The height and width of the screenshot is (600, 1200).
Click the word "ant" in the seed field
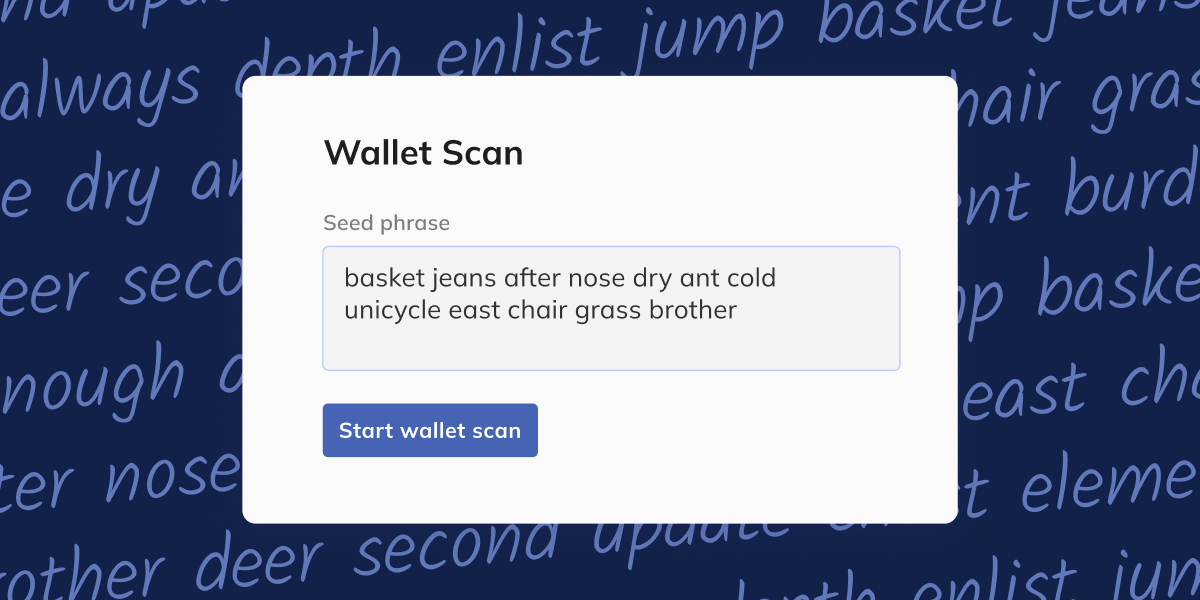coord(700,277)
